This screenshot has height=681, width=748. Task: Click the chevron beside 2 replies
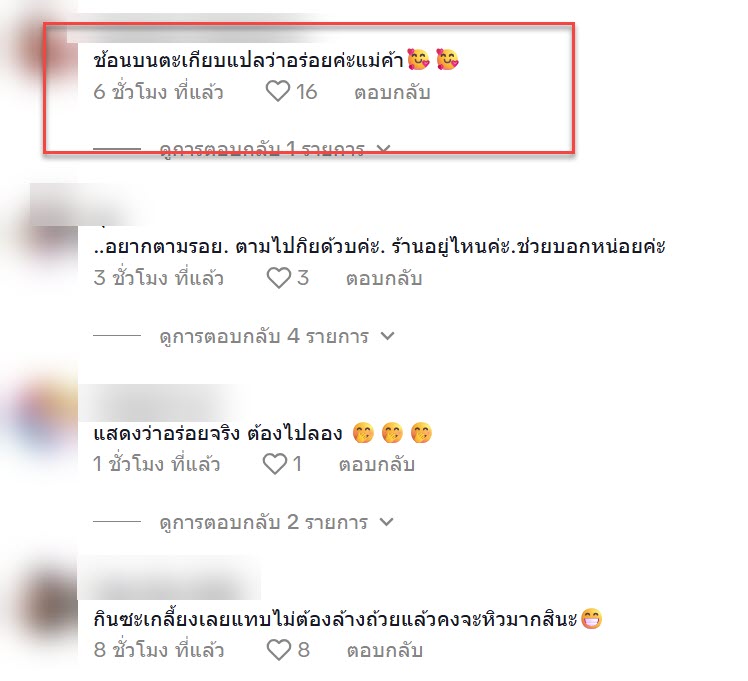(386, 522)
